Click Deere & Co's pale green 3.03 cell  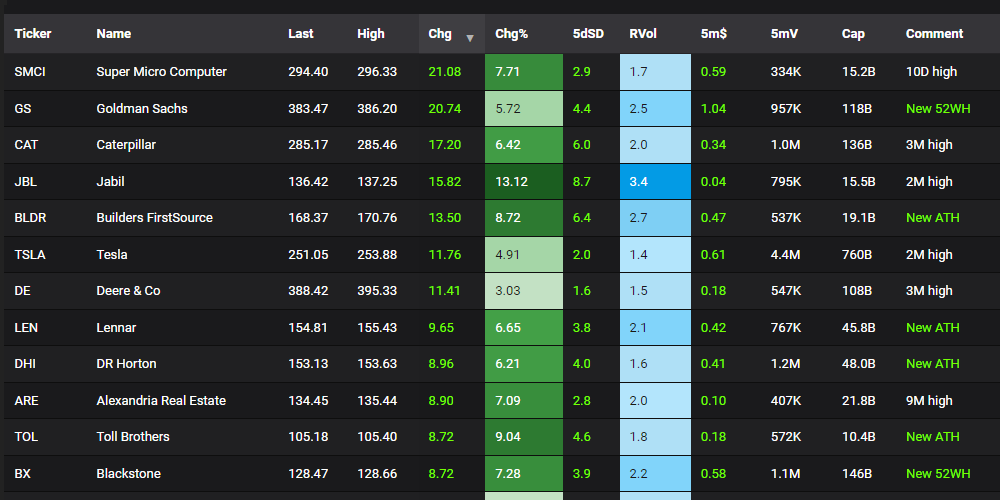click(x=523, y=291)
